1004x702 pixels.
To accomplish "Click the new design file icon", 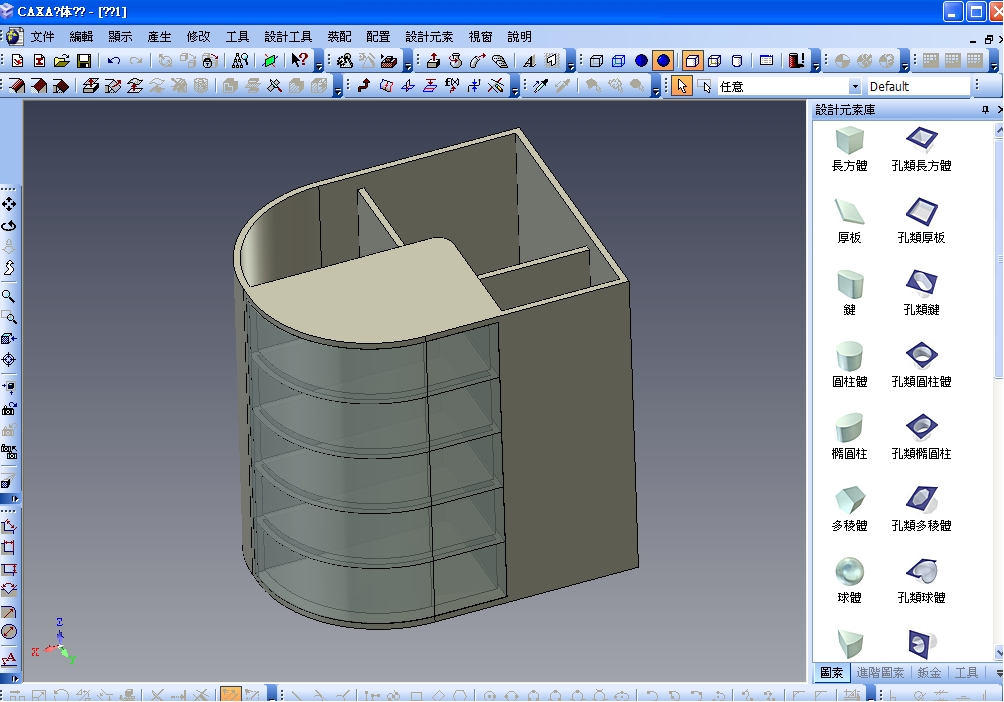I will (x=17, y=61).
